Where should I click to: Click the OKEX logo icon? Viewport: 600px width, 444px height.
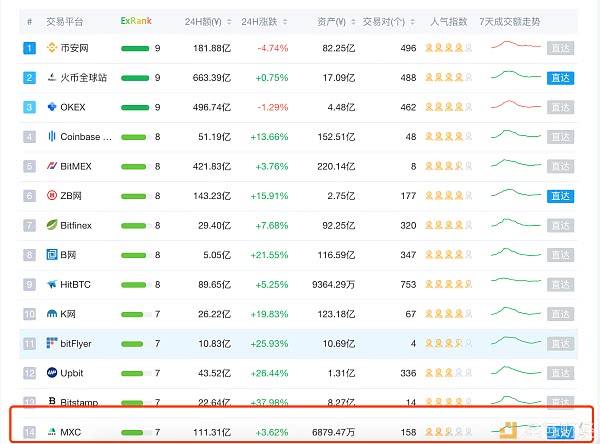pyautogui.click(x=52, y=107)
